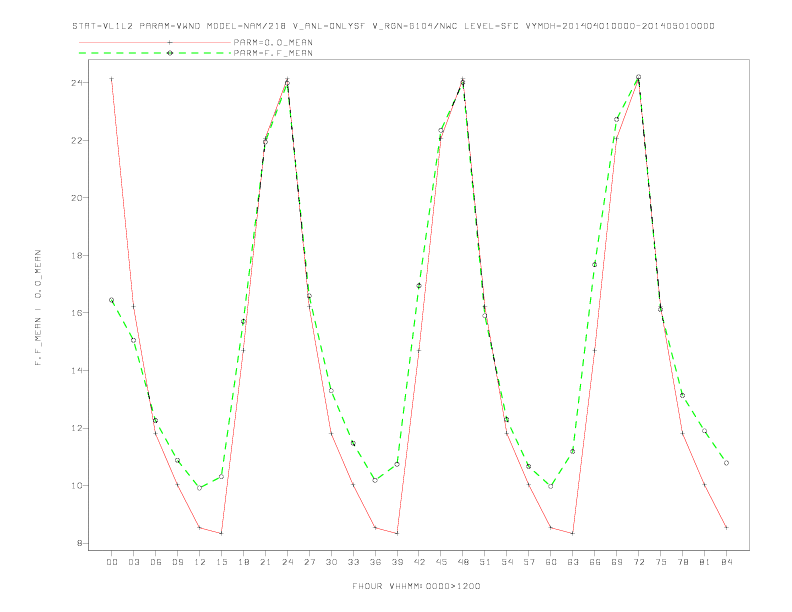This screenshot has height=612, width=792.
Task: Click the x-axis tick label 00
Action: click(112, 562)
